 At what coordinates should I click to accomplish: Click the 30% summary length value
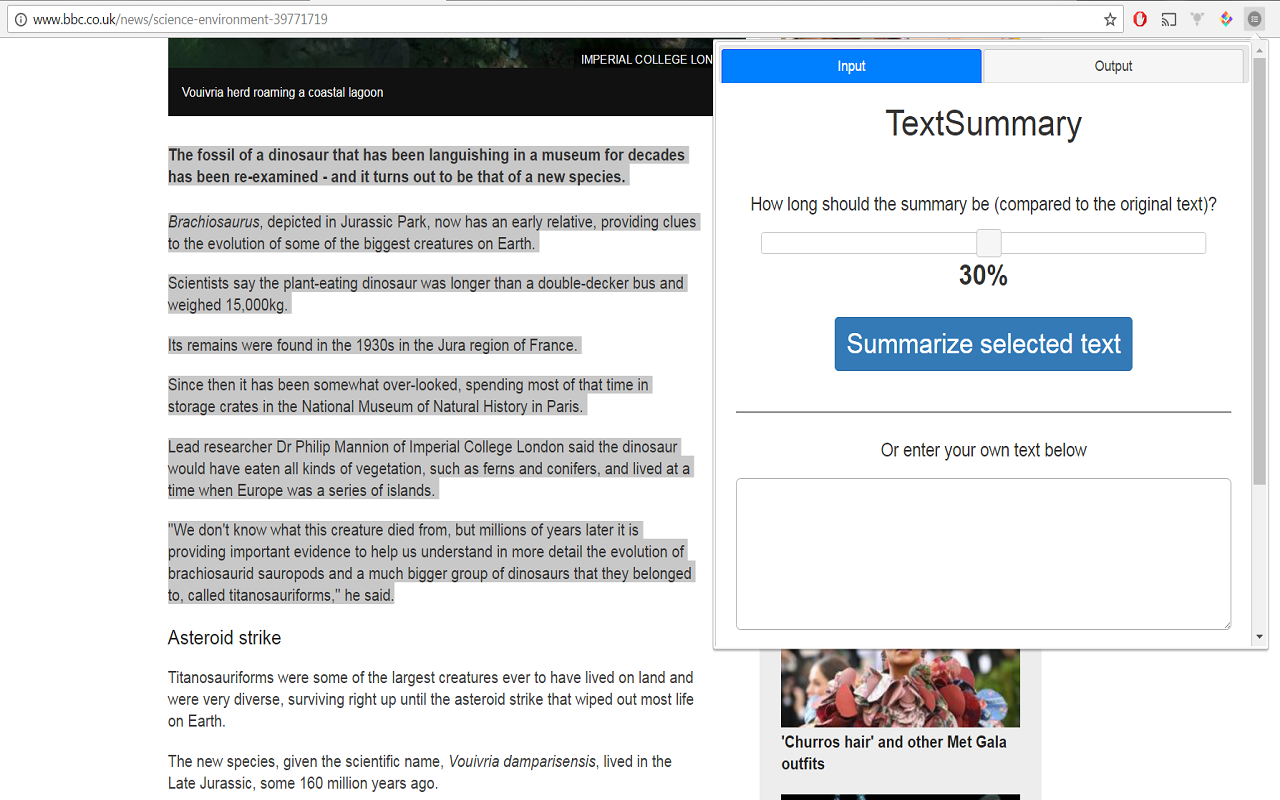click(983, 276)
